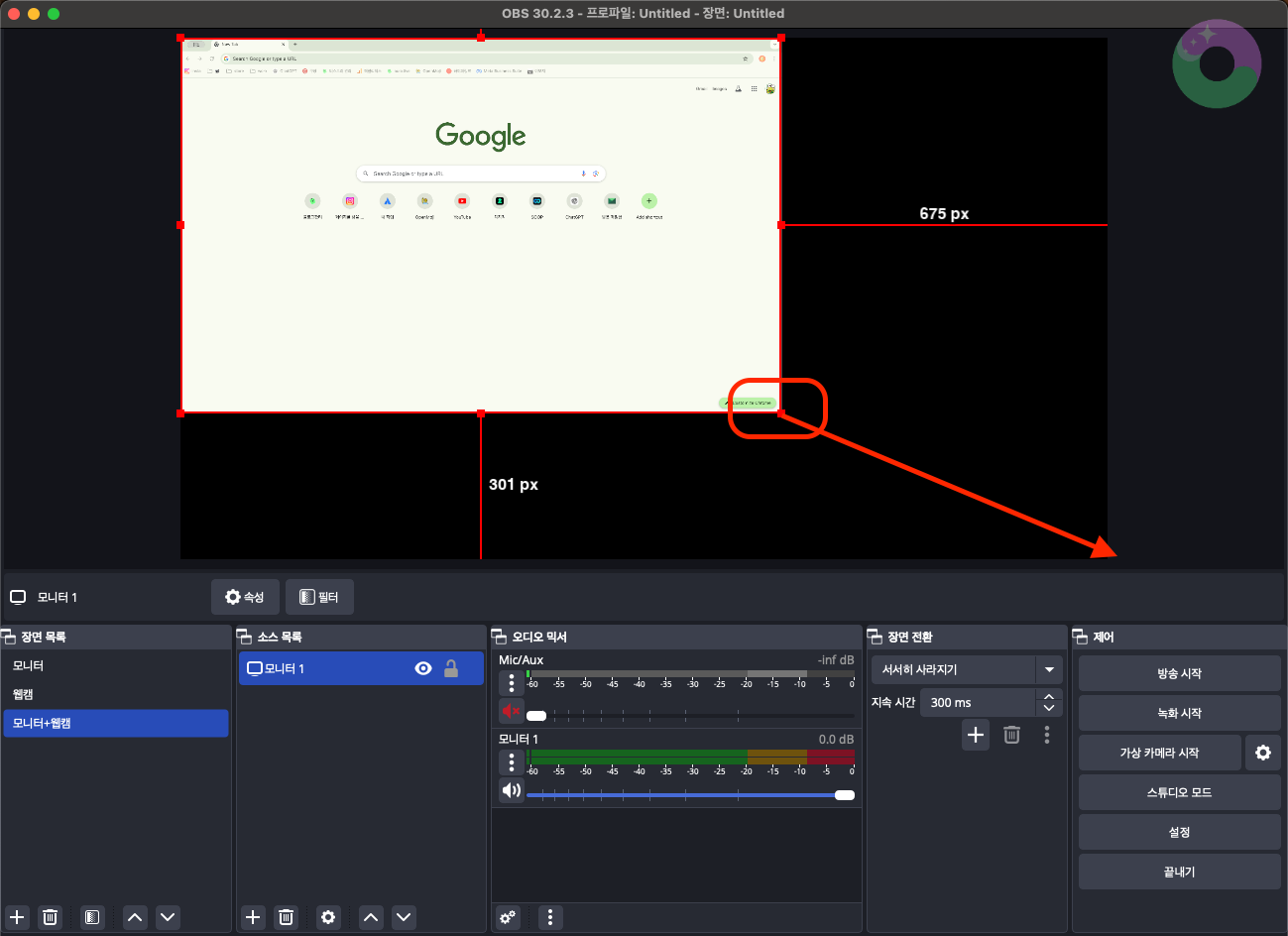
Task: Hide 모니터 1 source with eye icon
Action: 423,668
